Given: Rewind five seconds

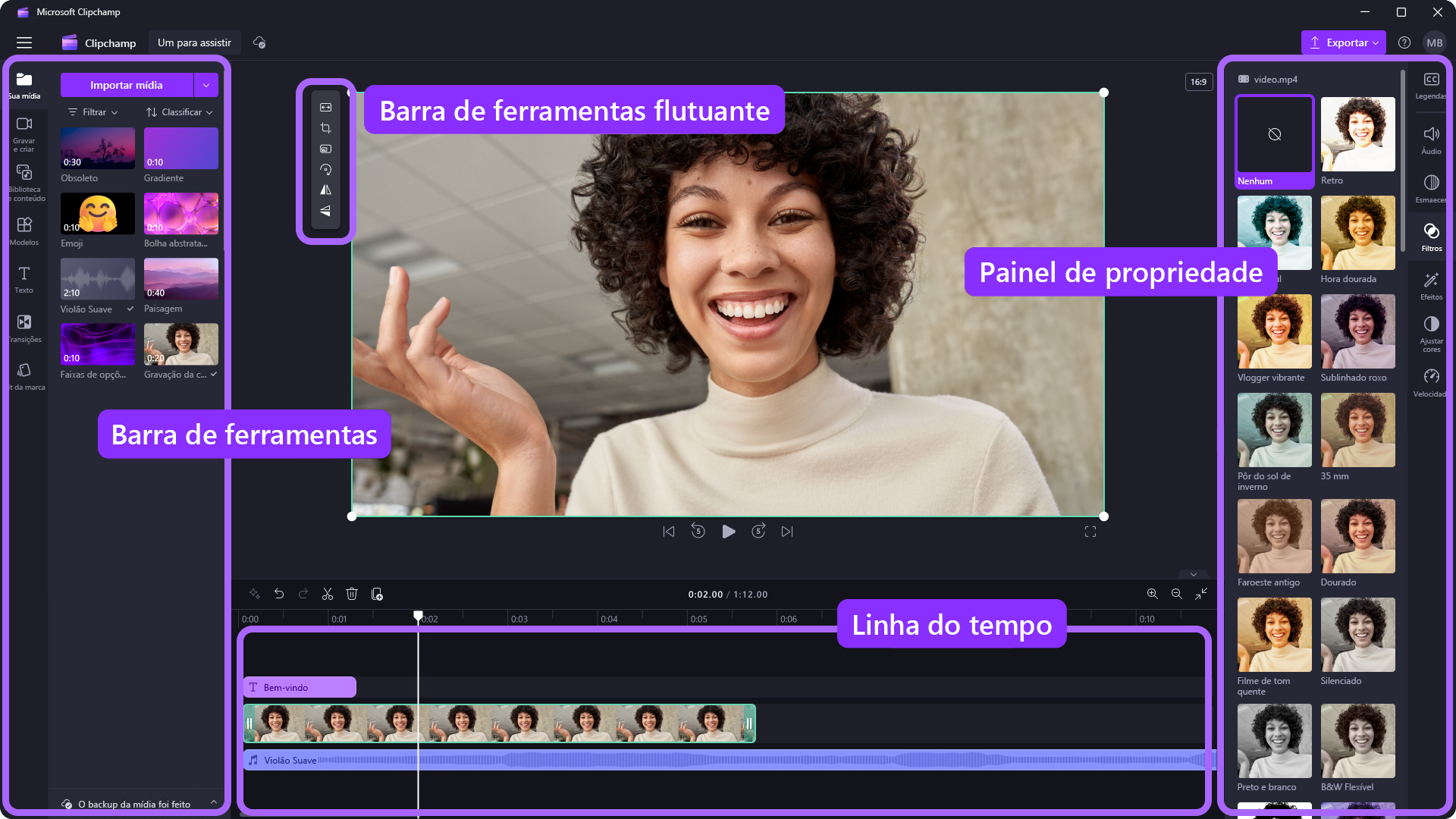Looking at the screenshot, I should 698,531.
